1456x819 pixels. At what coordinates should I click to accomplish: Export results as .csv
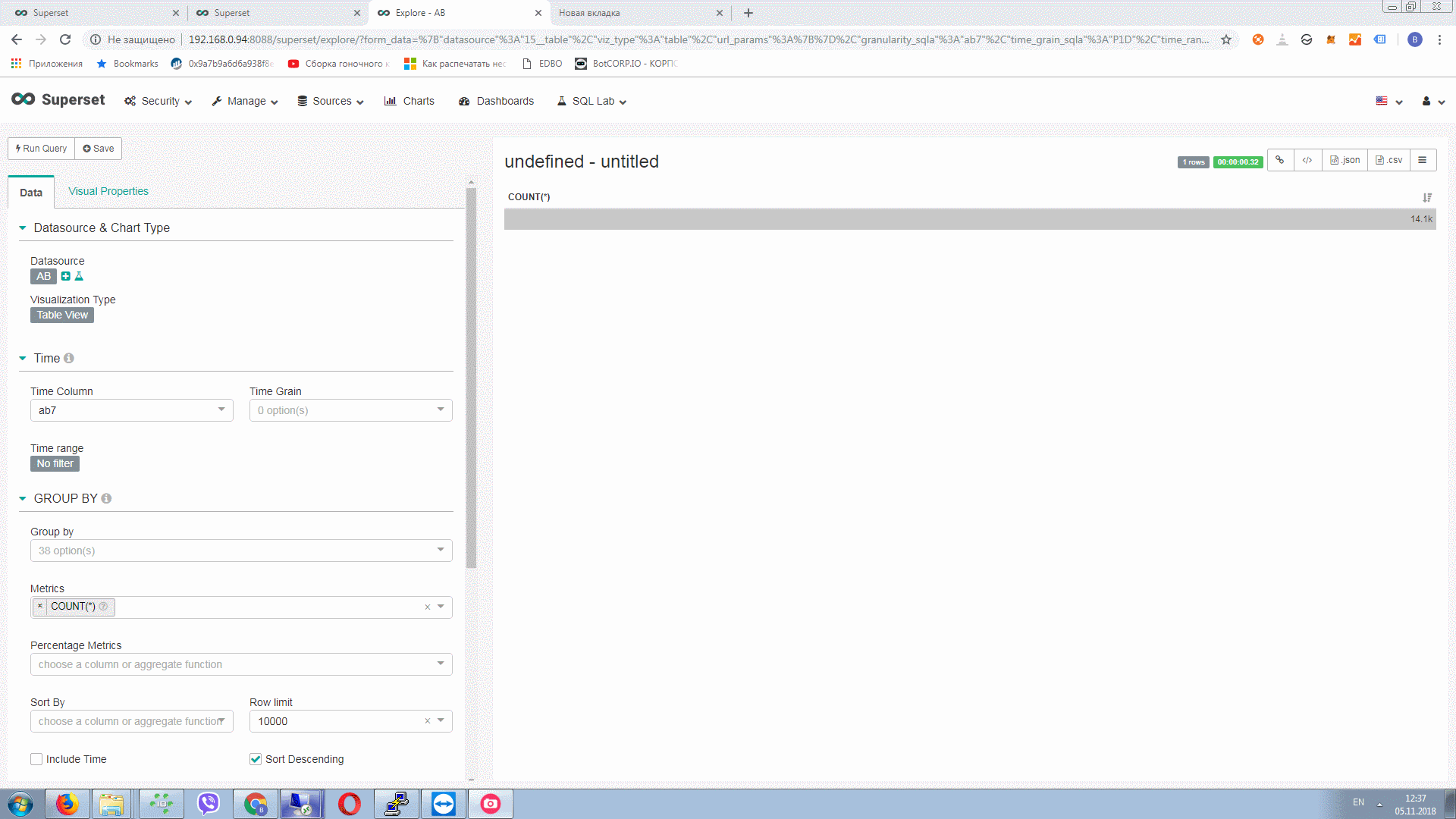1389,160
